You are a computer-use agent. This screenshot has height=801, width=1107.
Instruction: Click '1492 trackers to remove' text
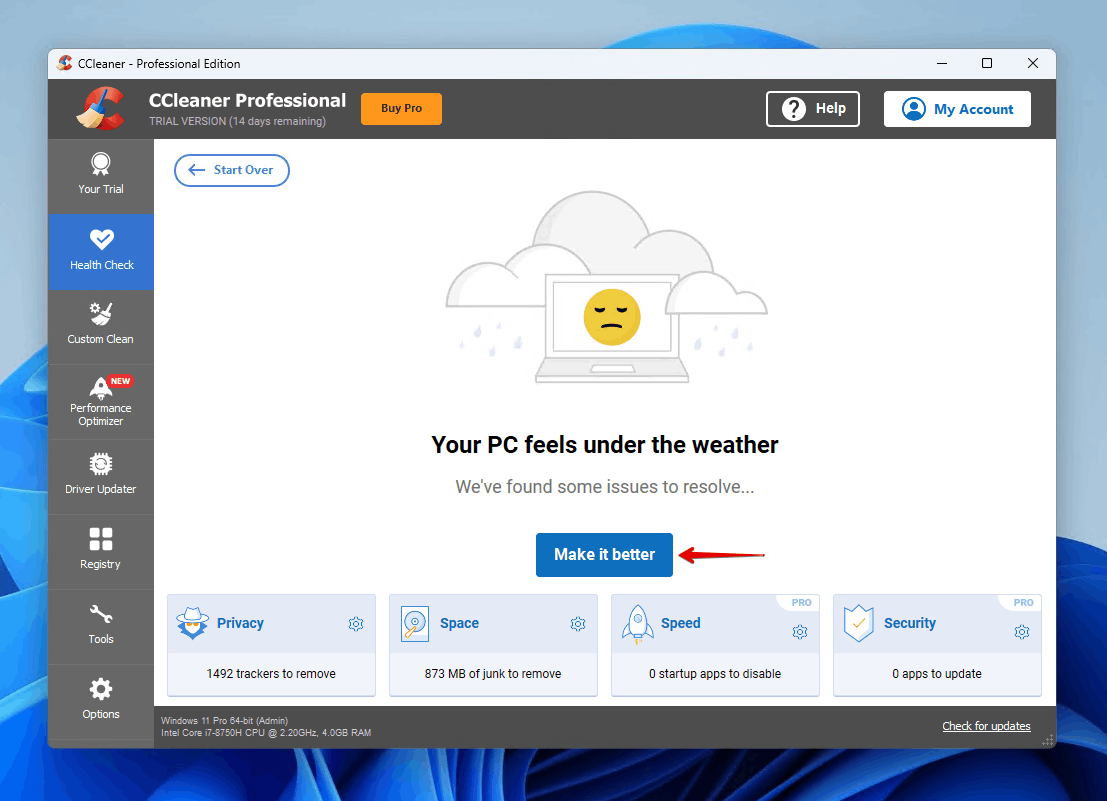(271, 674)
